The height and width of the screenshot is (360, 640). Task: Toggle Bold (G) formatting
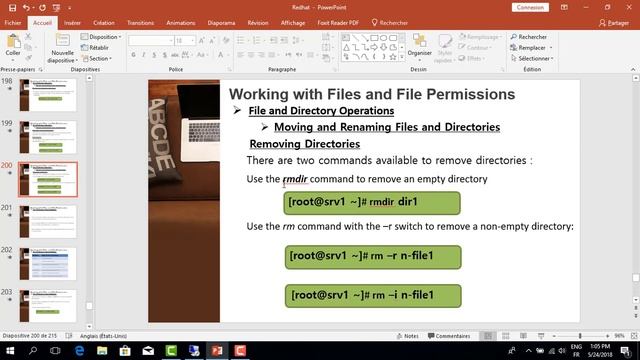(133, 55)
